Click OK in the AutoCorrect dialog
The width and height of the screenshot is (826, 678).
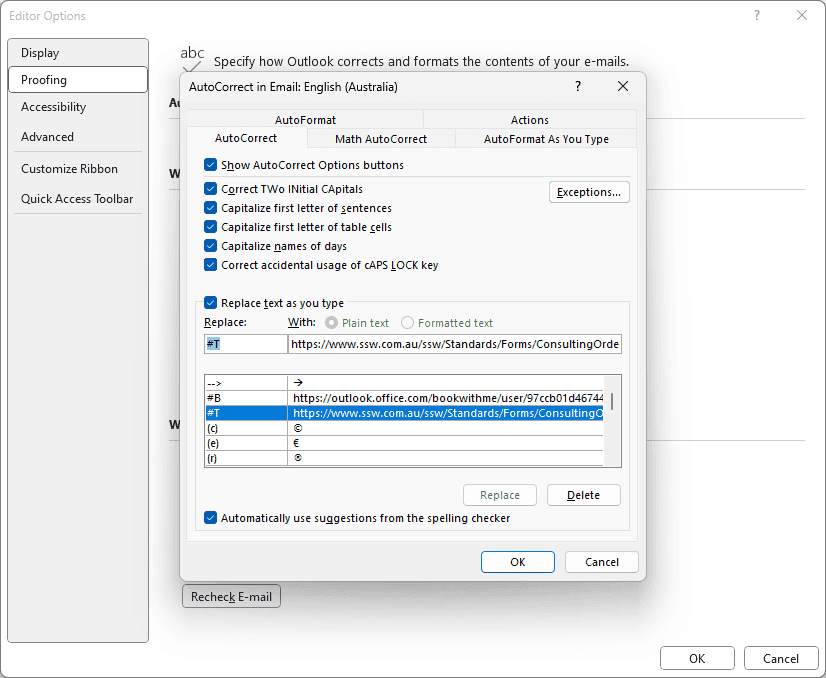(x=517, y=562)
